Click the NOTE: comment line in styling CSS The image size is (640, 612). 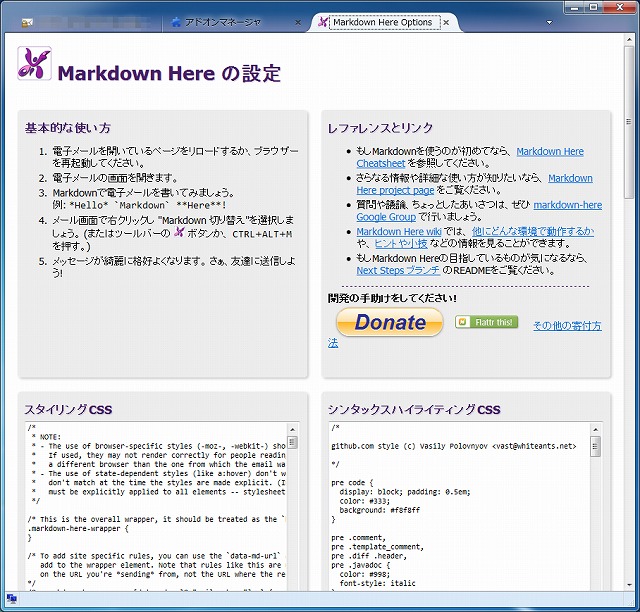(x=46, y=437)
